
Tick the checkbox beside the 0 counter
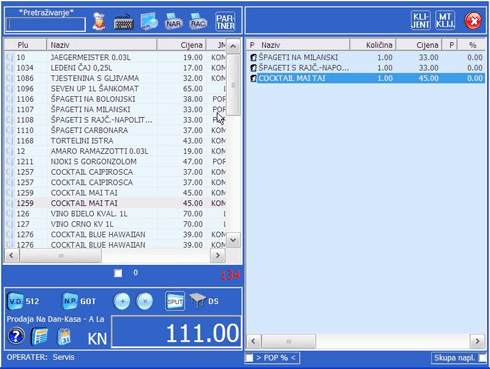pyautogui.click(x=118, y=273)
